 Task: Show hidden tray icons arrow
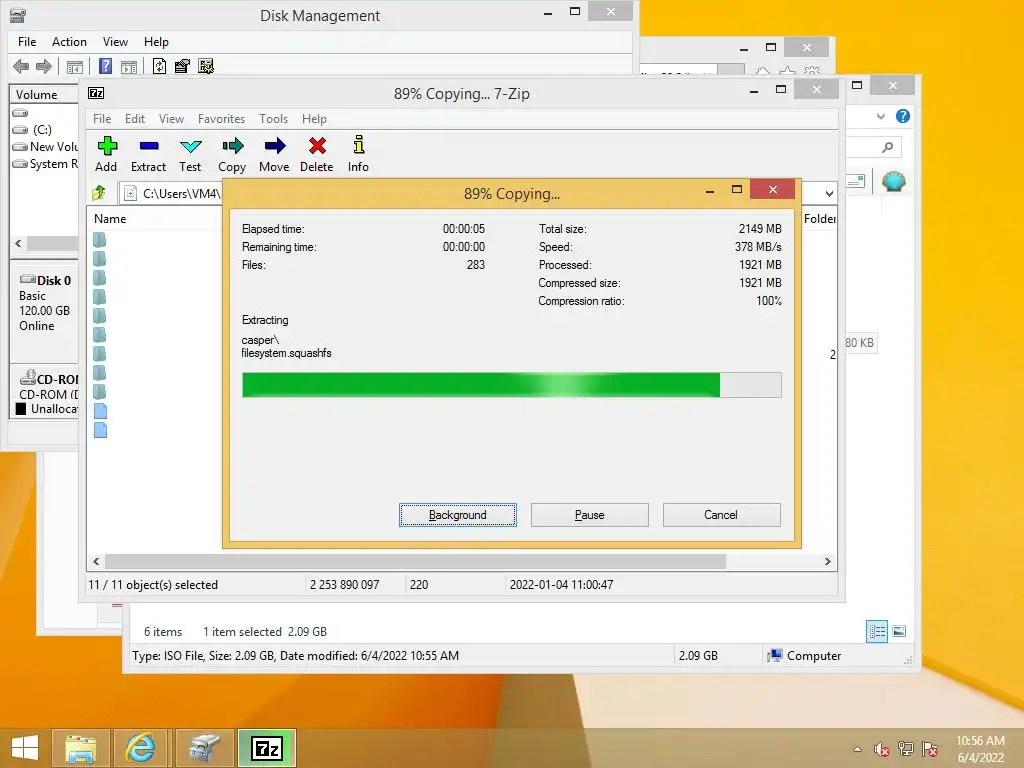[857, 749]
